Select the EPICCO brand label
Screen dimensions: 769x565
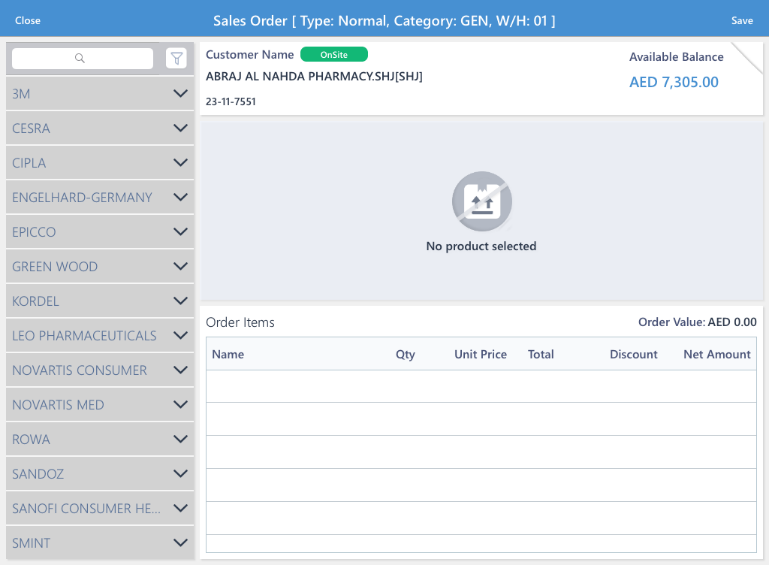[34, 232]
